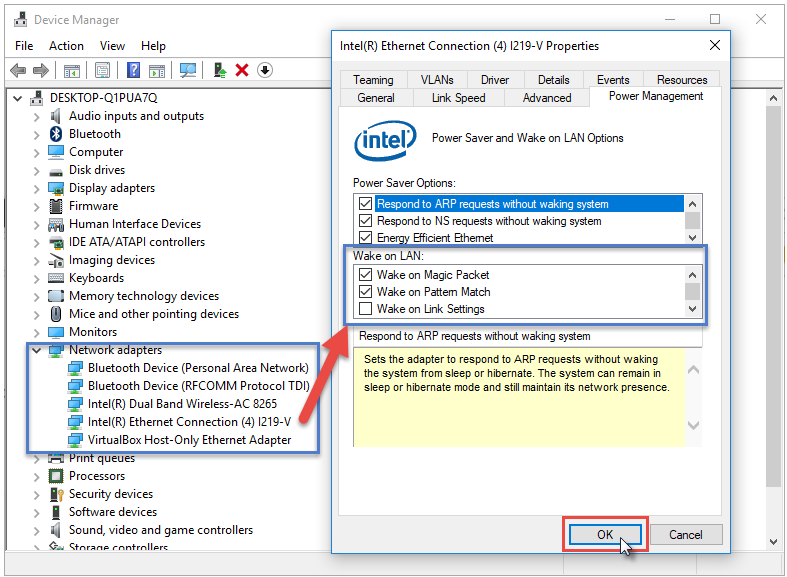Click the Back arrow toolbar icon
787x577 pixels.
(x=18, y=70)
